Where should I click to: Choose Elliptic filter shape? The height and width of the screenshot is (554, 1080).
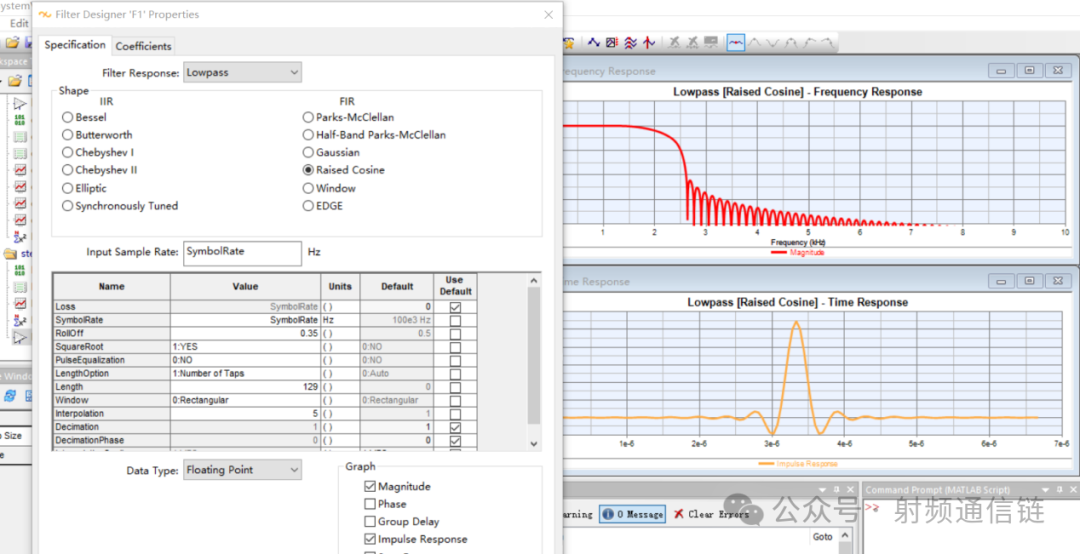[68, 188]
